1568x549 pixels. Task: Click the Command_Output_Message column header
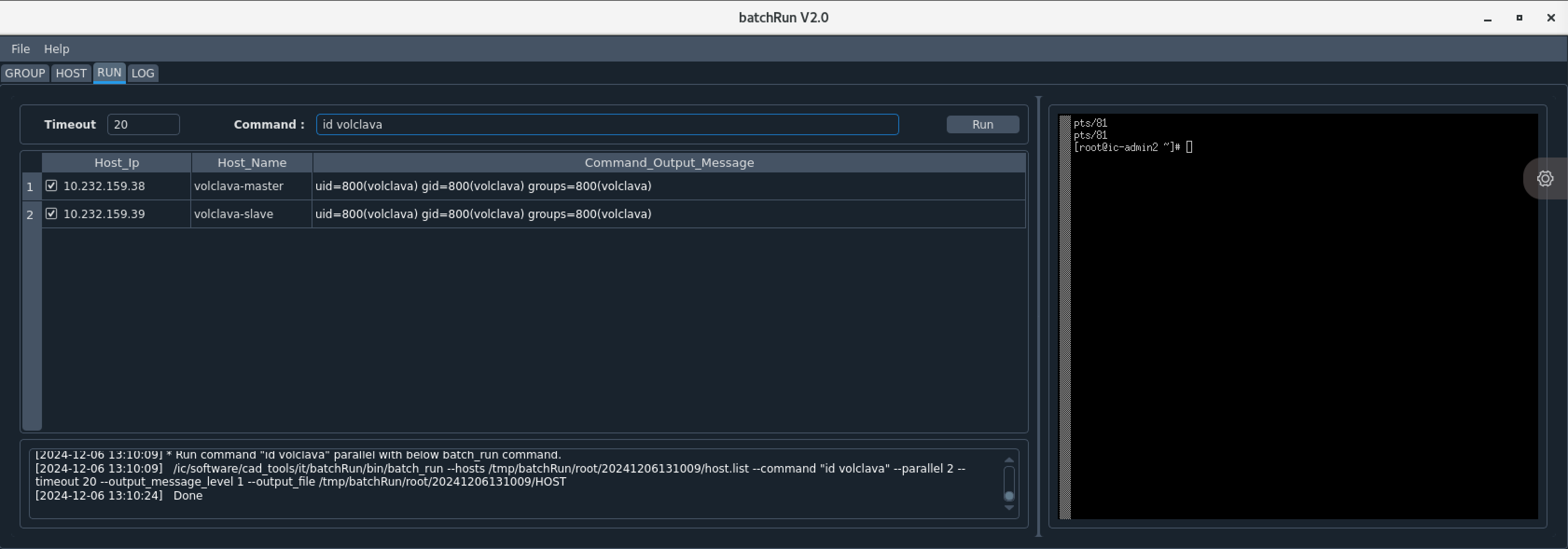[x=668, y=162]
